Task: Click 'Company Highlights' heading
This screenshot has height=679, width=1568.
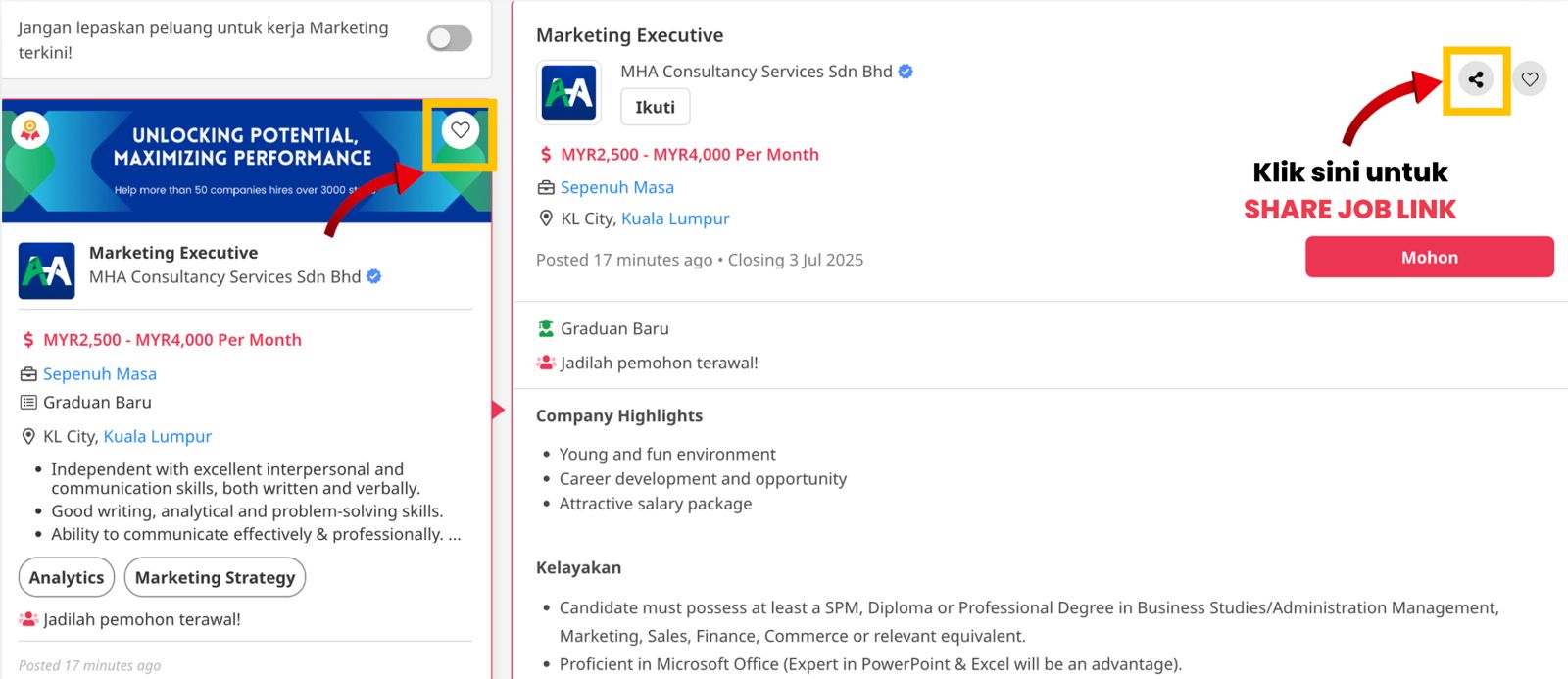Action: click(619, 415)
